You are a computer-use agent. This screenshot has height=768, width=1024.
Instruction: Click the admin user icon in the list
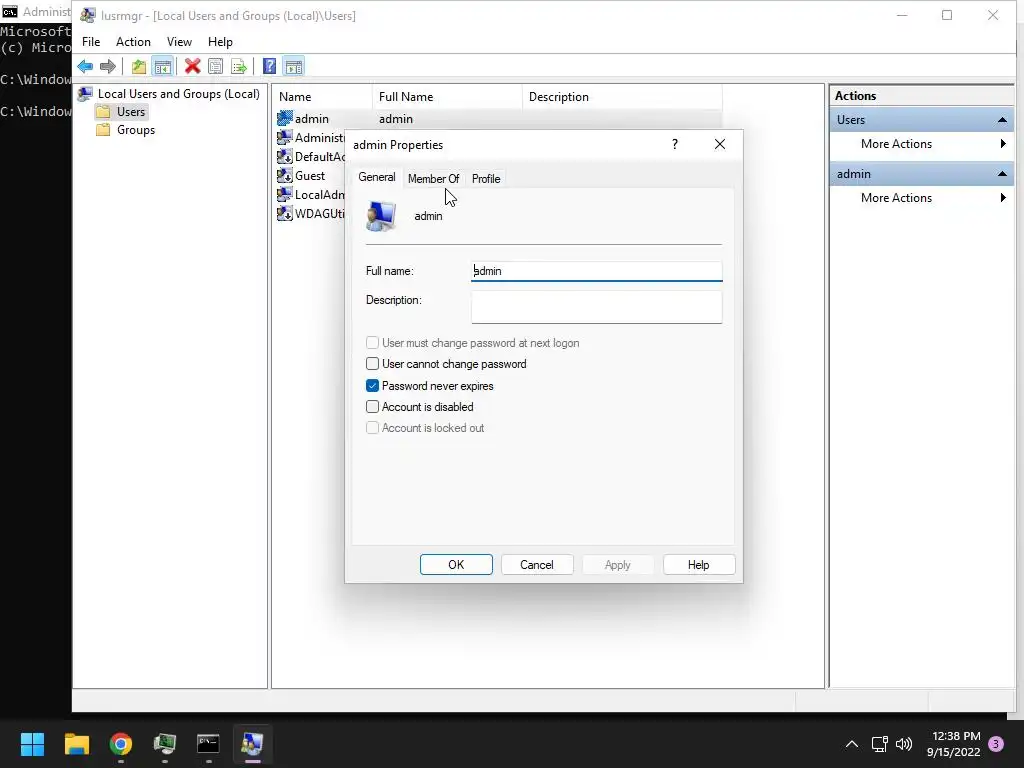coord(284,118)
